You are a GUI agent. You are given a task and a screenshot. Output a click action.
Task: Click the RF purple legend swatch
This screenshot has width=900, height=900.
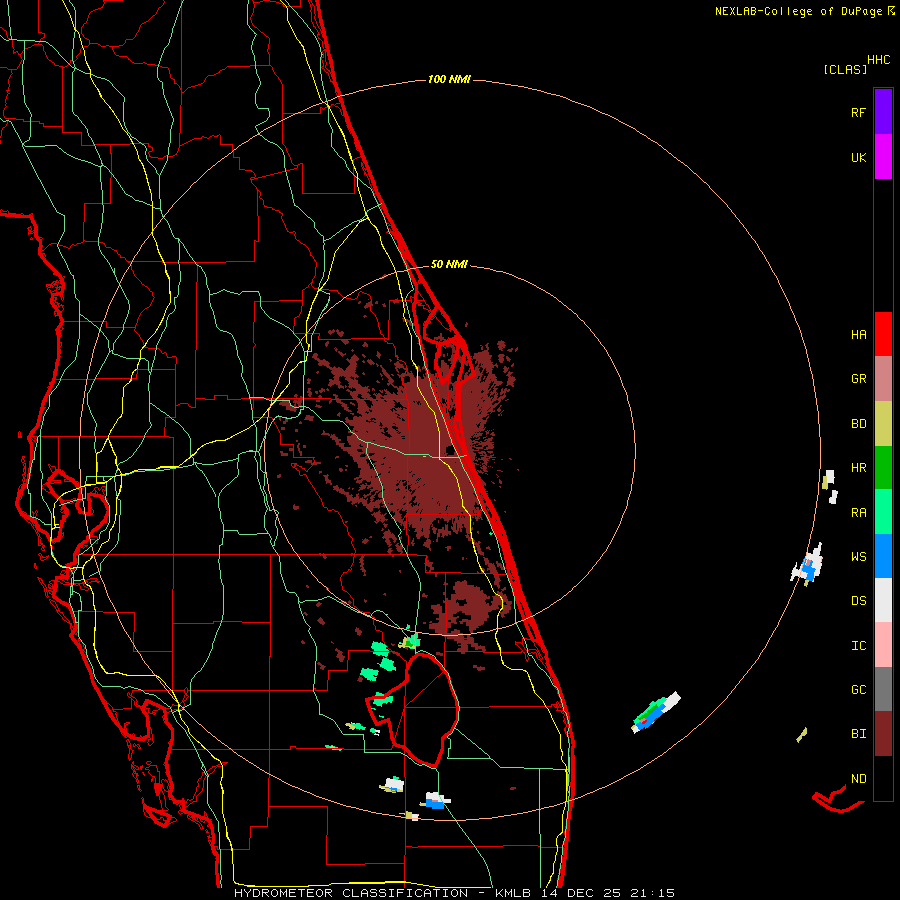(x=883, y=112)
